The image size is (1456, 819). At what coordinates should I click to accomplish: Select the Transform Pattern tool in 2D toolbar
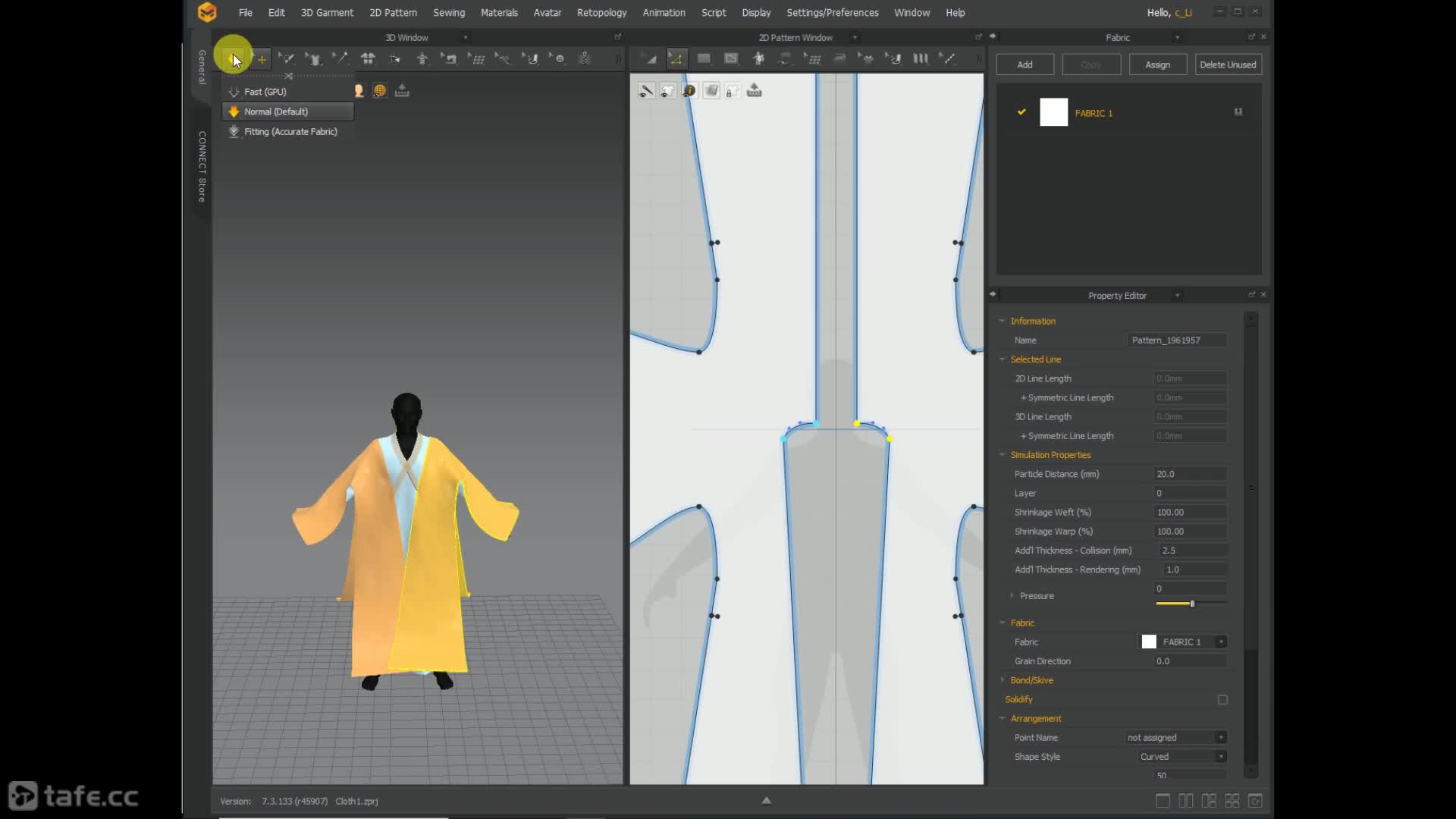click(x=648, y=58)
